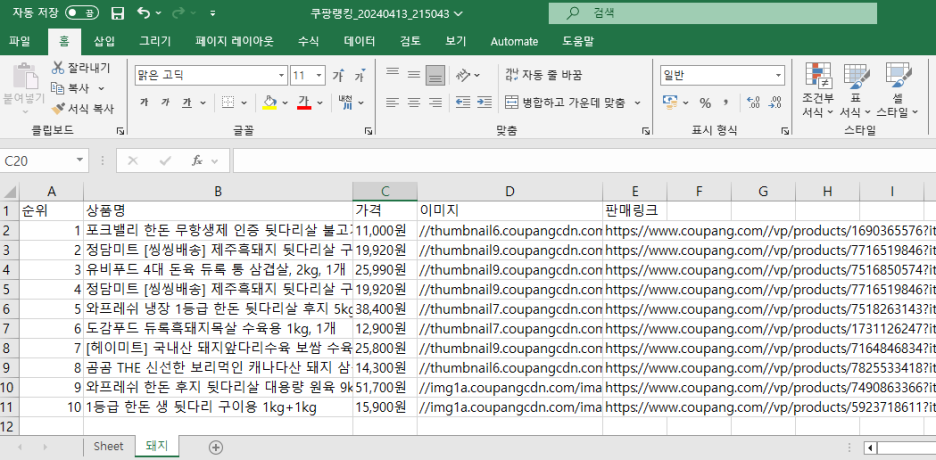
Task: Select cell containing 38,400원
Action: click(385, 309)
